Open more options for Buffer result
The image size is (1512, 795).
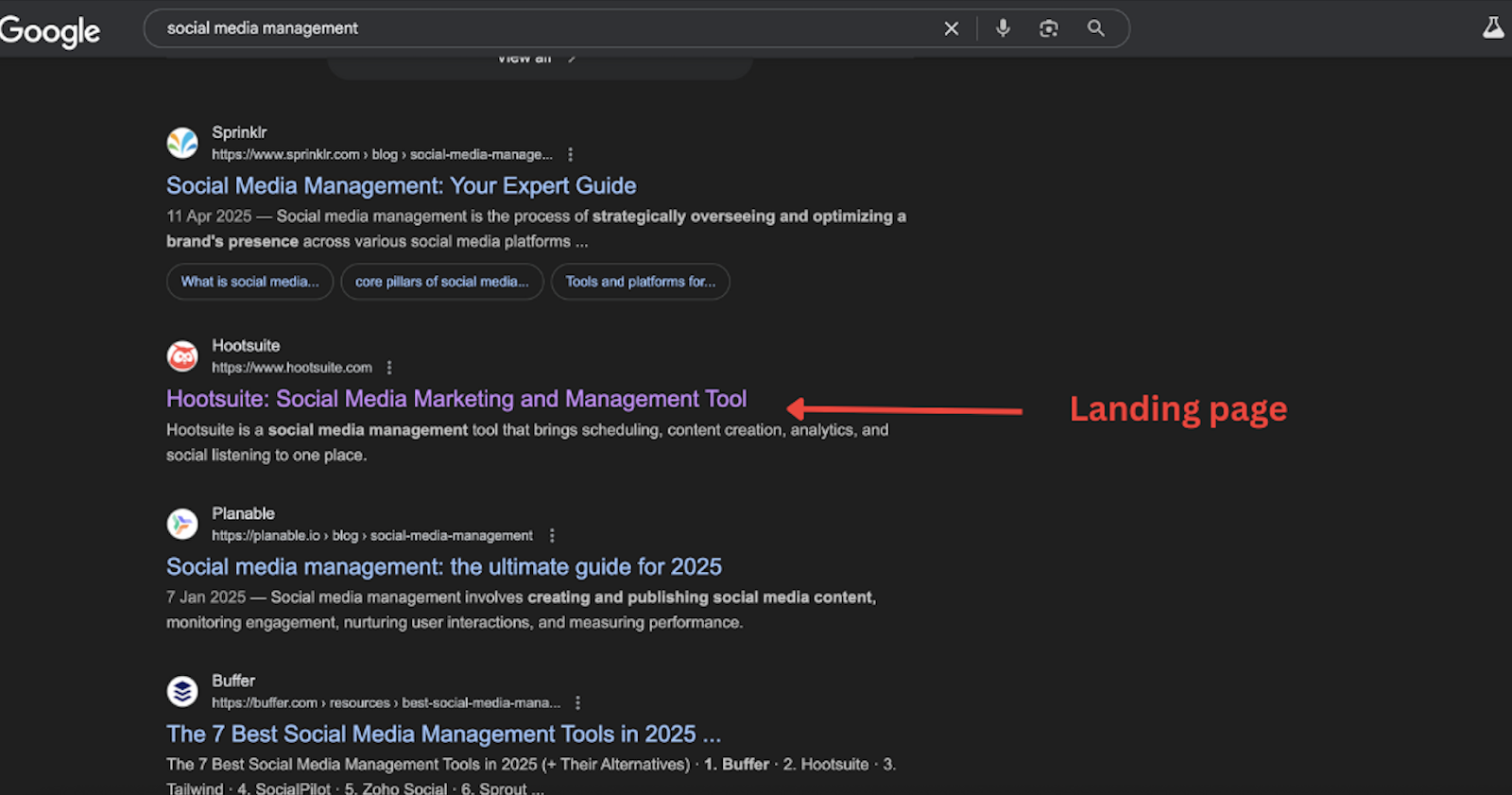pyautogui.click(x=577, y=702)
